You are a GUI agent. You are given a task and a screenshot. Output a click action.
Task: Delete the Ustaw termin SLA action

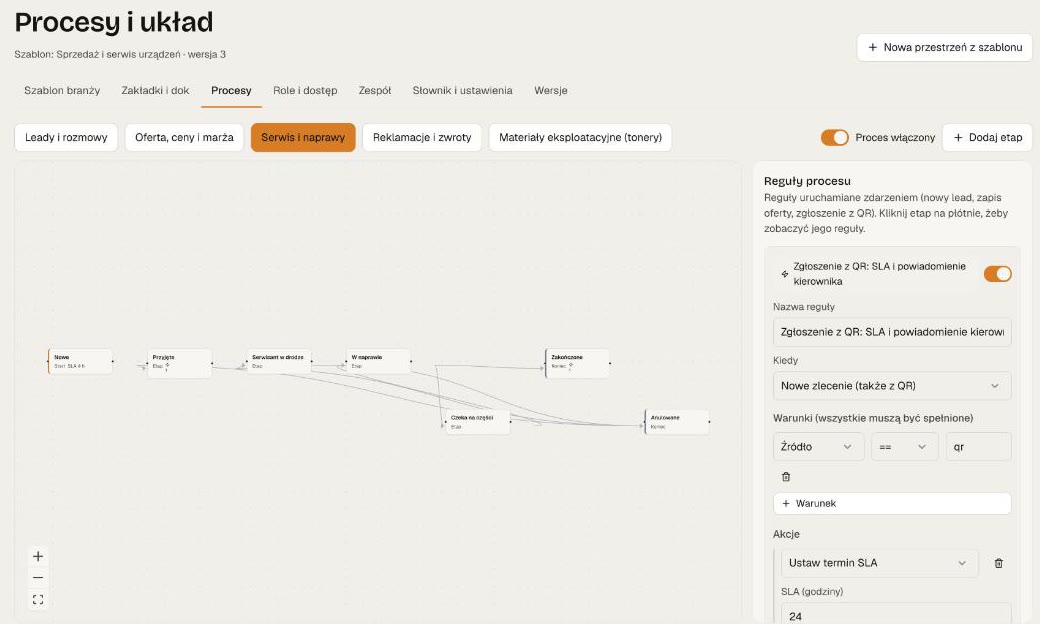point(998,563)
